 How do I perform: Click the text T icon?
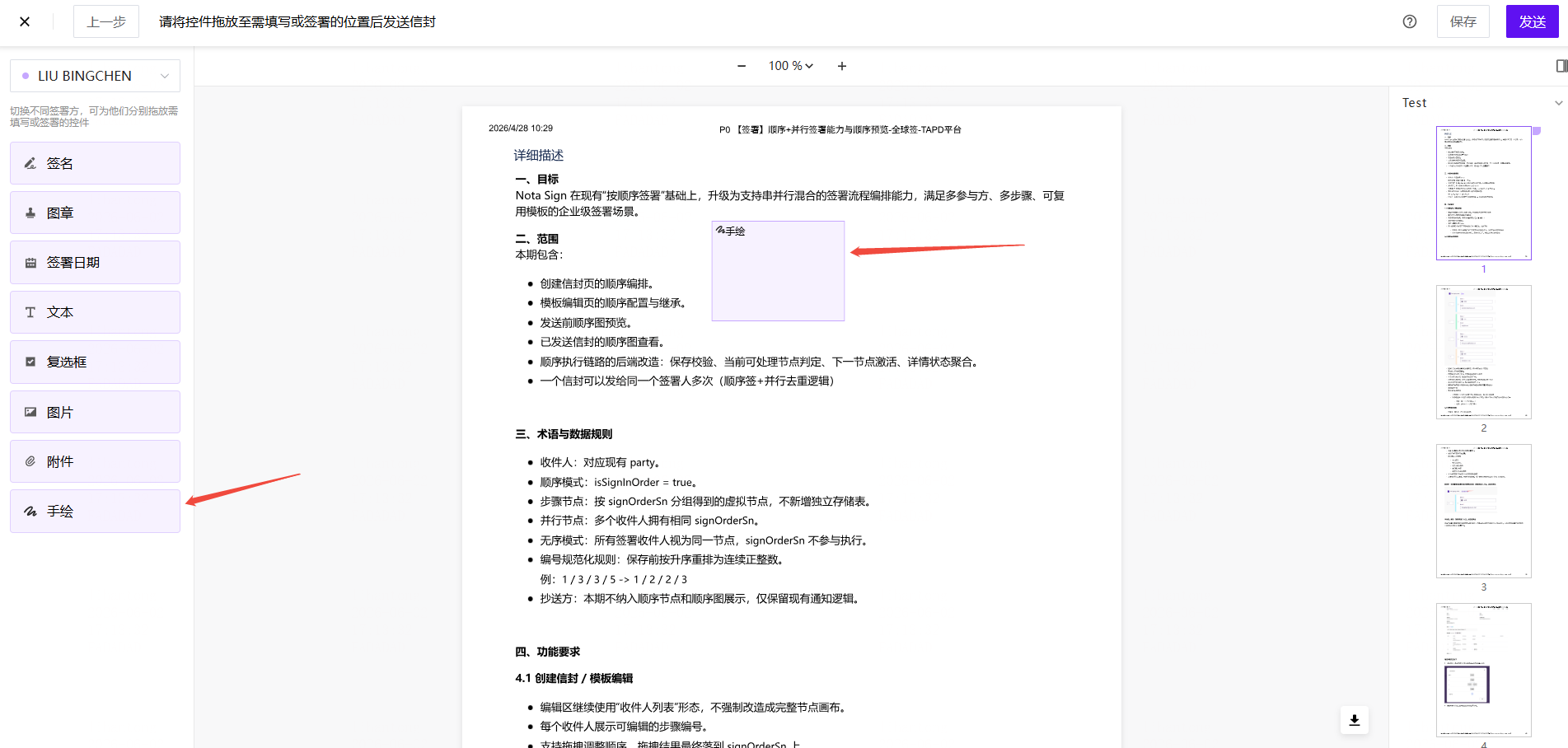(30, 312)
